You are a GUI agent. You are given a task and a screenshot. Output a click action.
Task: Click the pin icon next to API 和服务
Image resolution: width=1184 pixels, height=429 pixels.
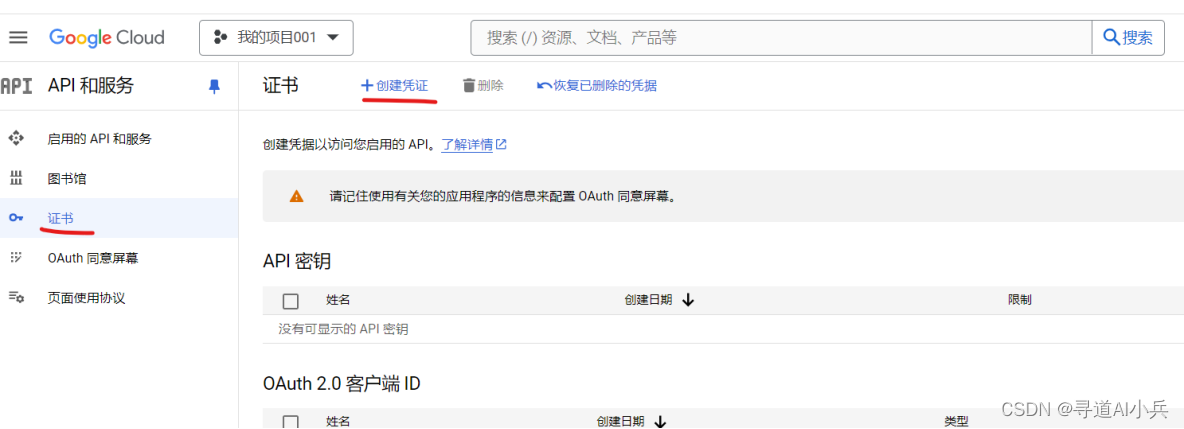pyautogui.click(x=214, y=86)
